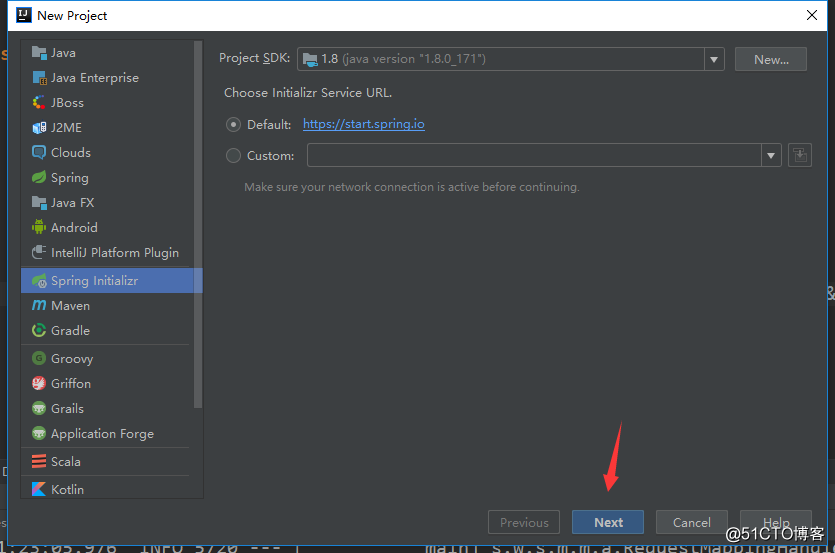
Task: Click the project type list scrollbar
Action: click(x=198, y=224)
